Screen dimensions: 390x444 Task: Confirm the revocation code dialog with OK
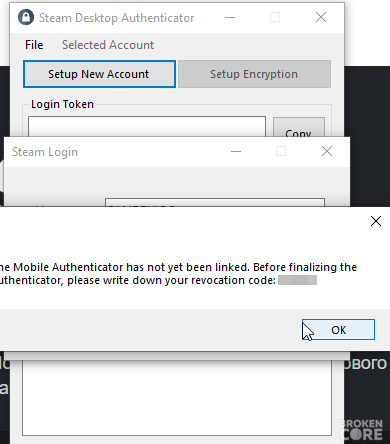point(338,330)
